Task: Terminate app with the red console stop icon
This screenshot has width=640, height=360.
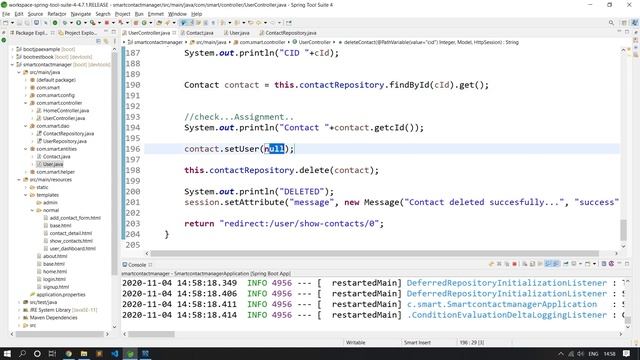Action: 514,264
